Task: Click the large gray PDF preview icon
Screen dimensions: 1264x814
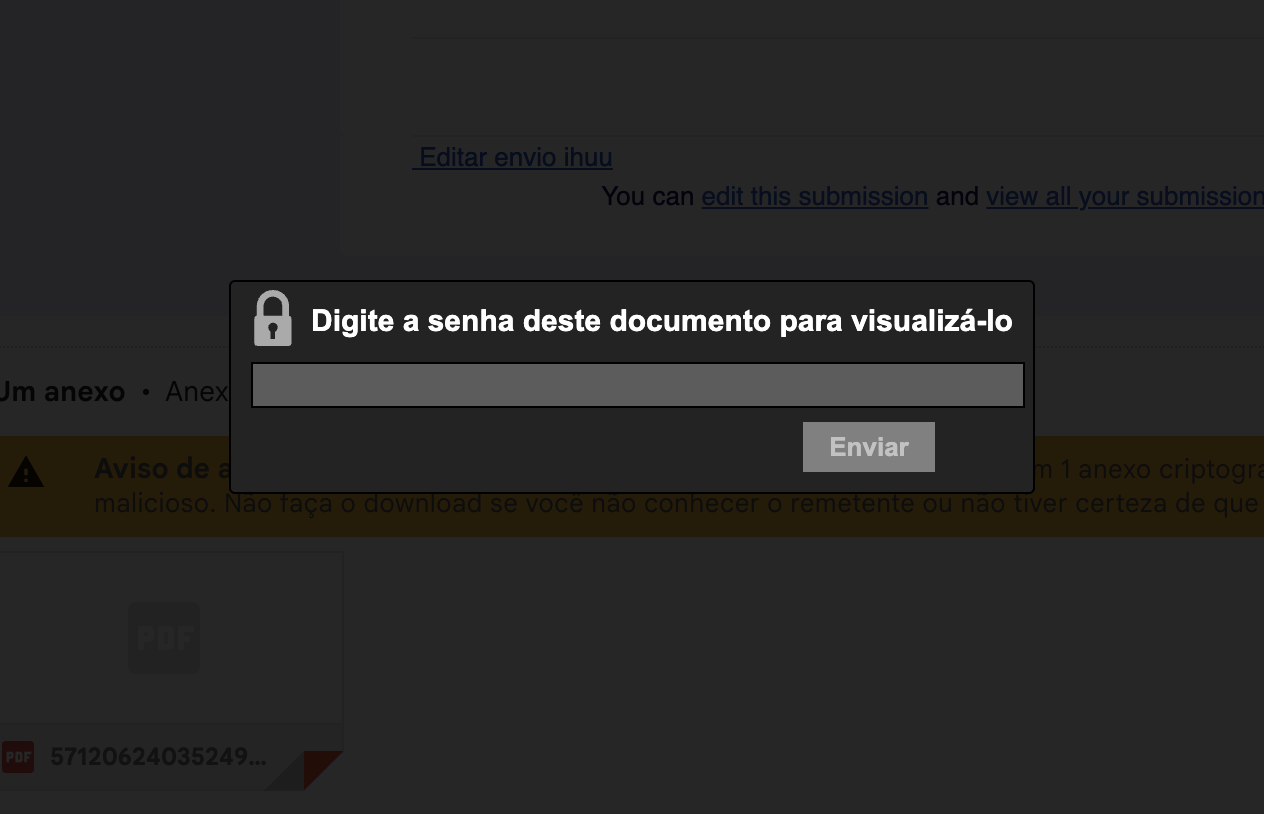Action: tap(164, 638)
